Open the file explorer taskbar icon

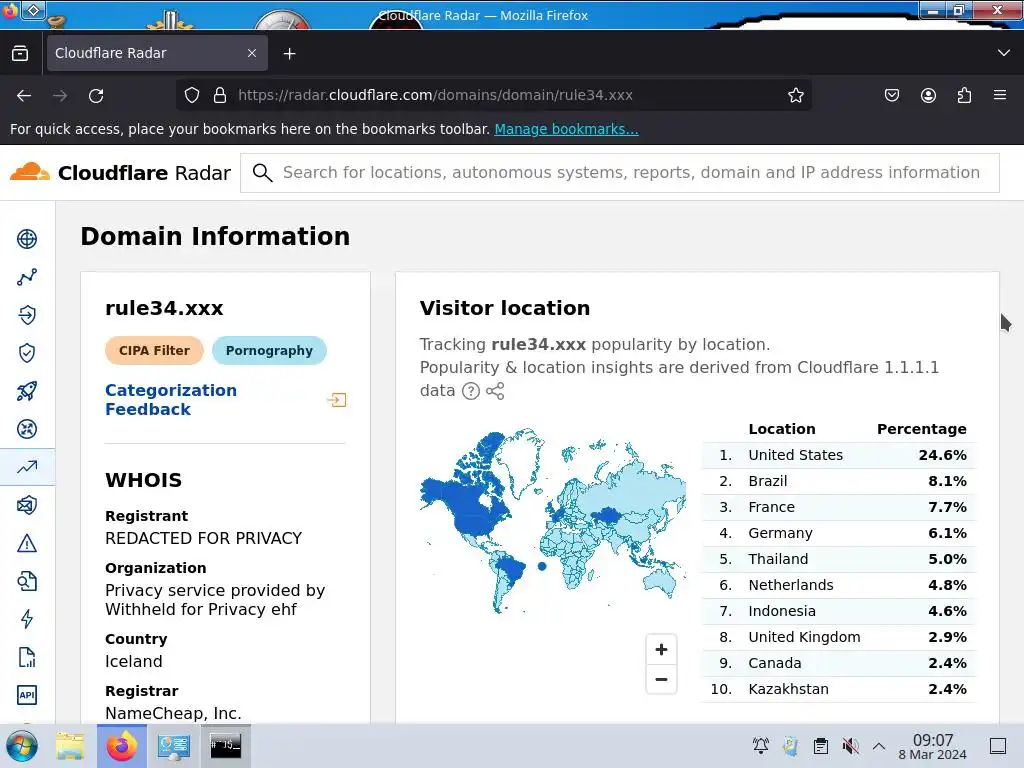coord(70,746)
